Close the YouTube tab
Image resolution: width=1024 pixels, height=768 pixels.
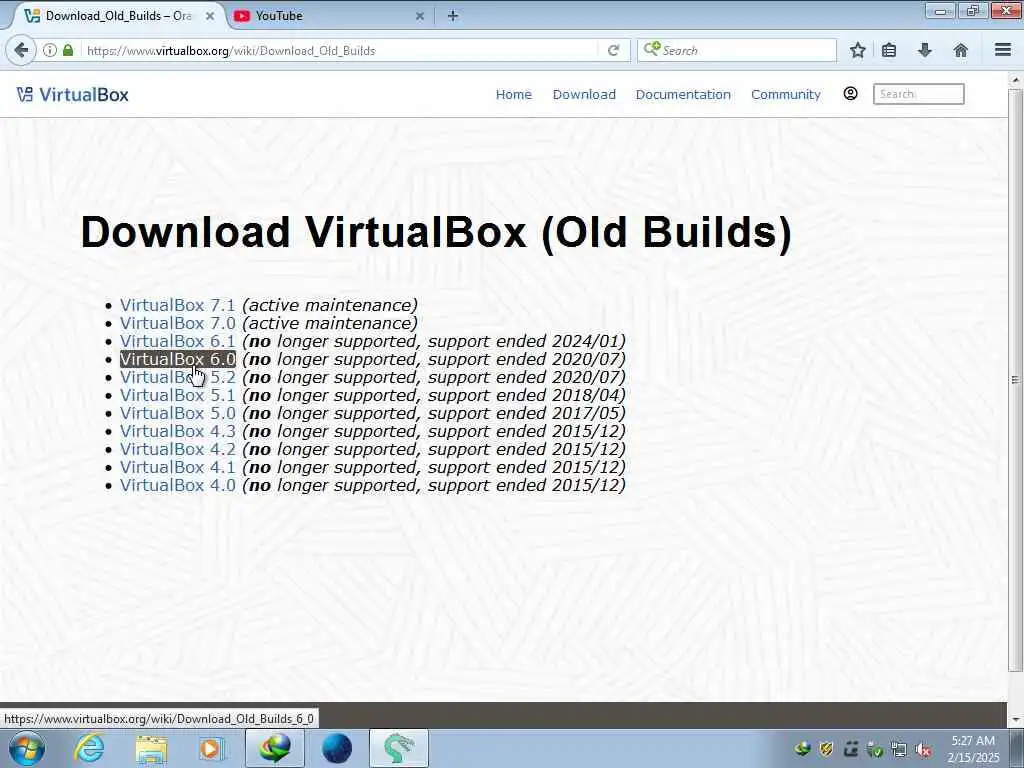click(420, 16)
